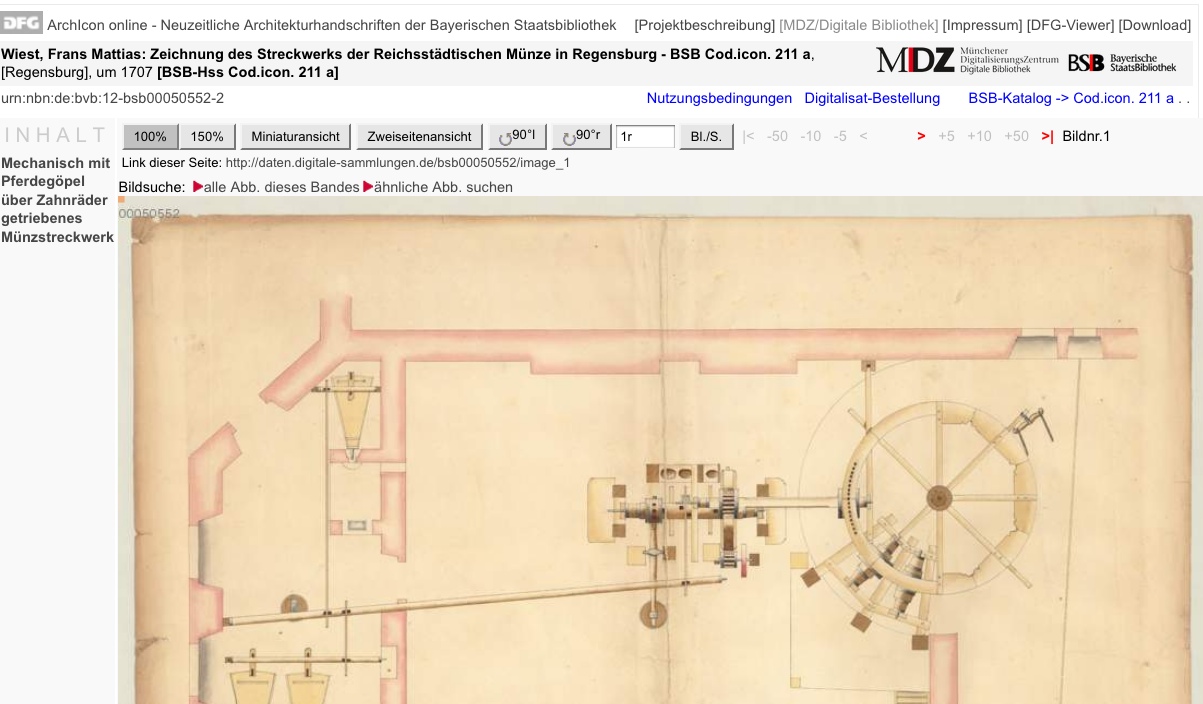Rotate the image 90 degrees right
The width and height of the screenshot is (1203, 704).
[580, 136]
